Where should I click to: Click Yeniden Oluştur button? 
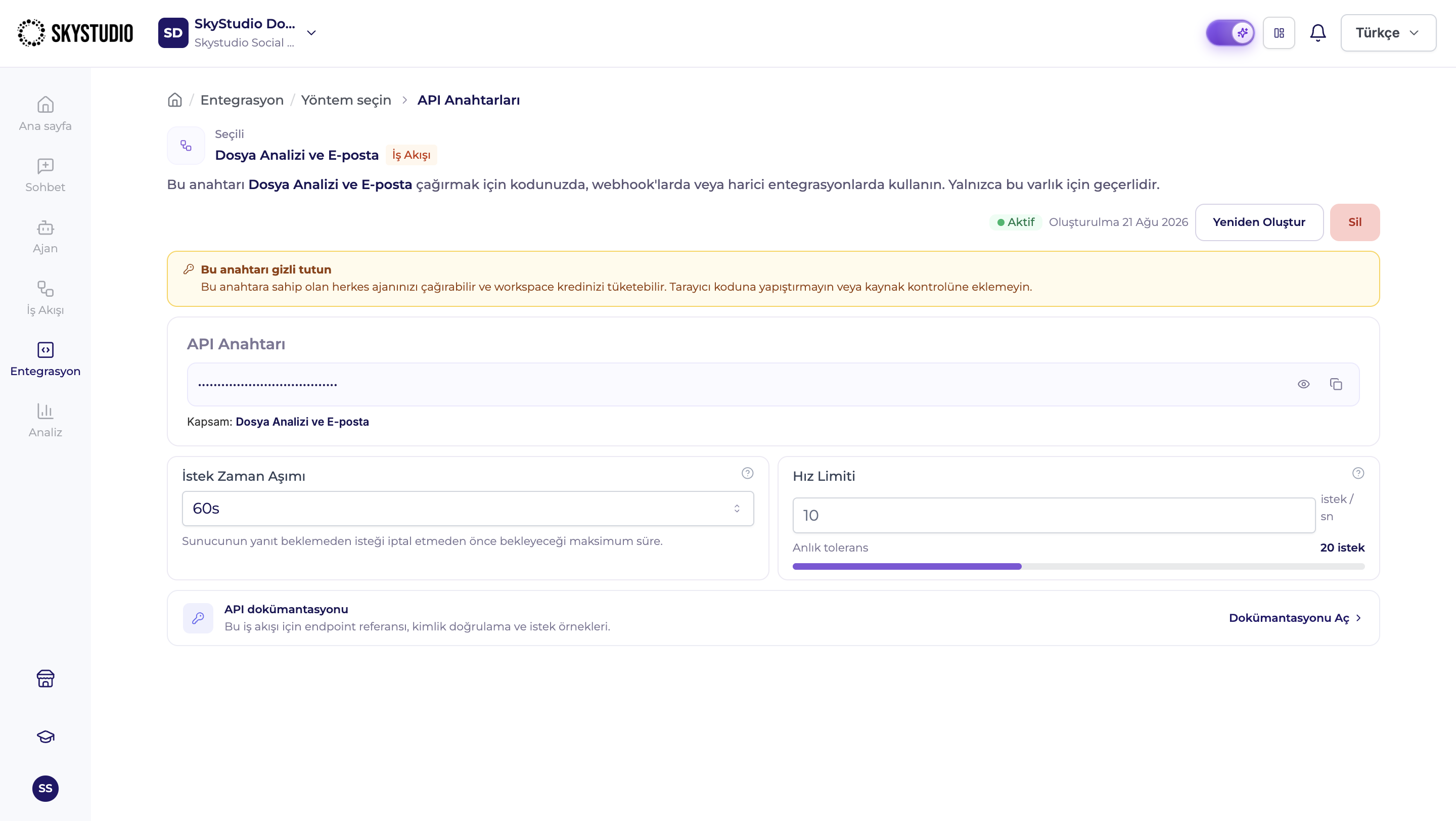click(x=1259, y=222)
